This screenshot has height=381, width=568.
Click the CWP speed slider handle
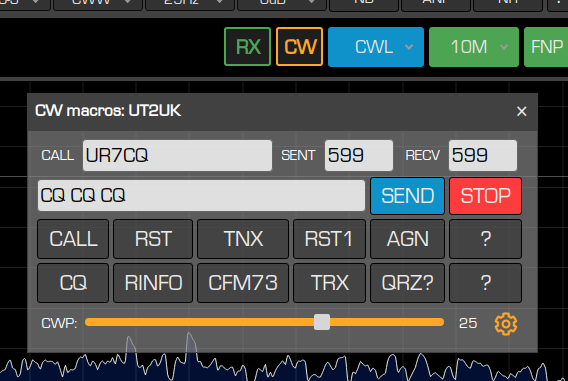pos(322,322)
